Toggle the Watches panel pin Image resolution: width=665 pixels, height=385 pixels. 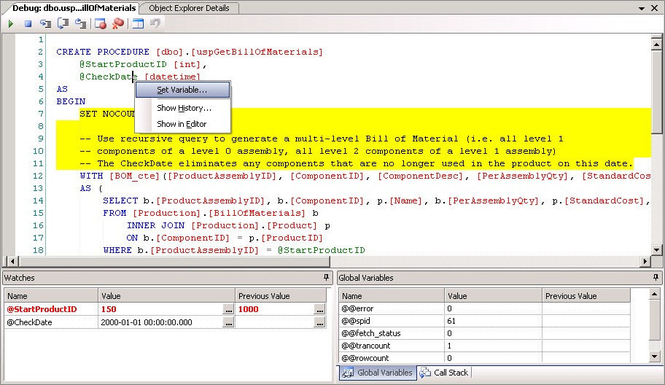point(326,277)
